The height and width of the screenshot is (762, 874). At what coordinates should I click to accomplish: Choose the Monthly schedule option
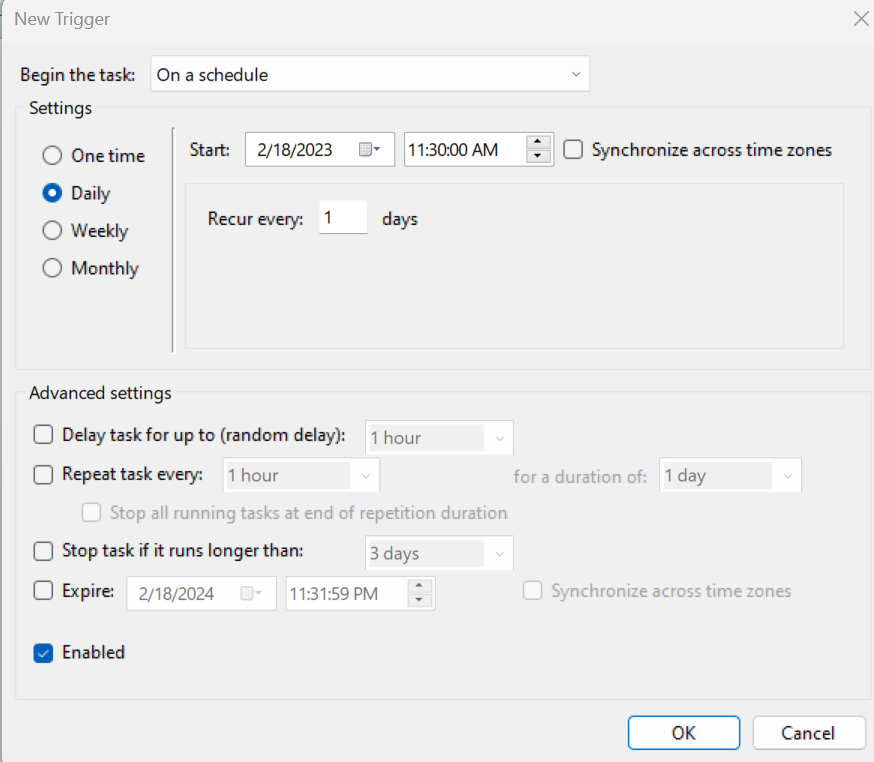tap(52, 269)
